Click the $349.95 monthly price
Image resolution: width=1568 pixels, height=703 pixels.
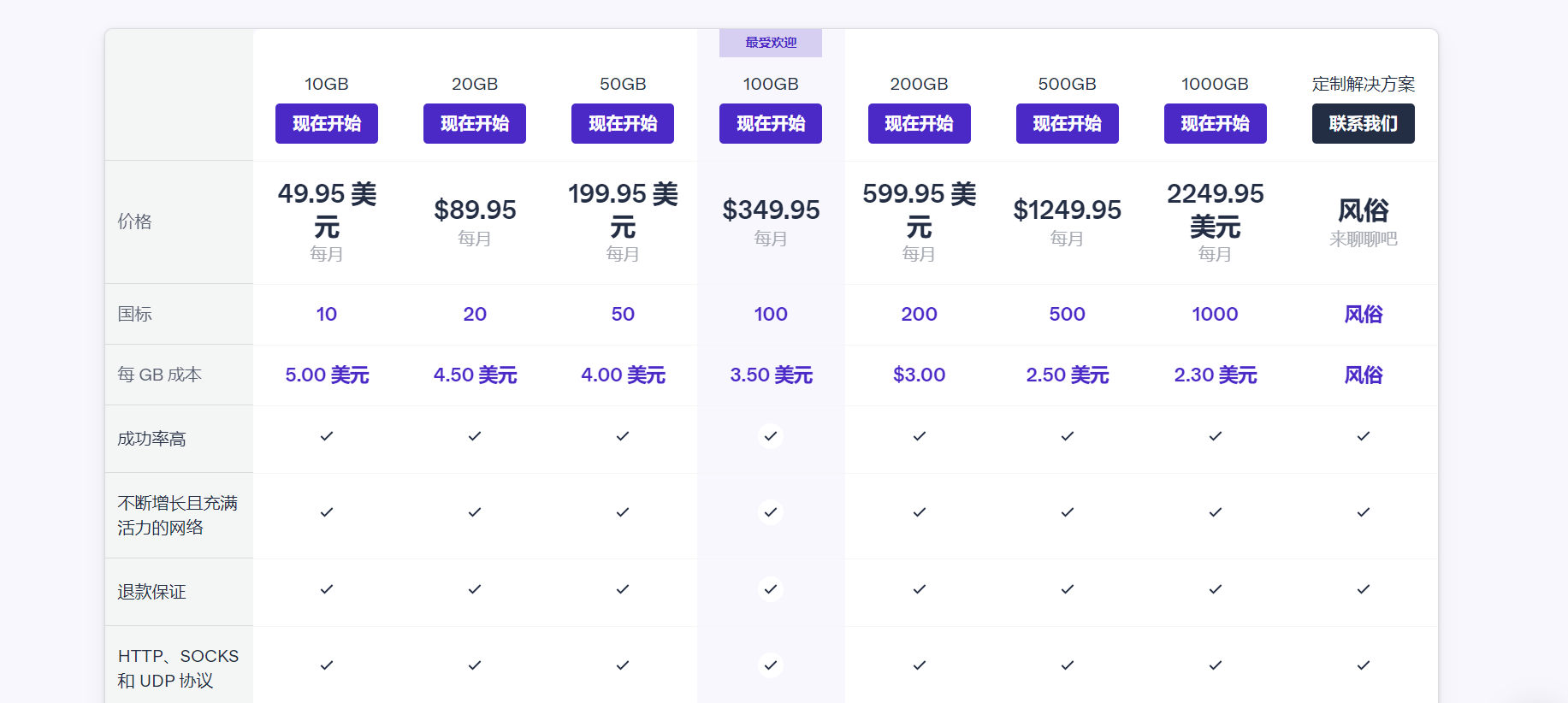[770, 210]
